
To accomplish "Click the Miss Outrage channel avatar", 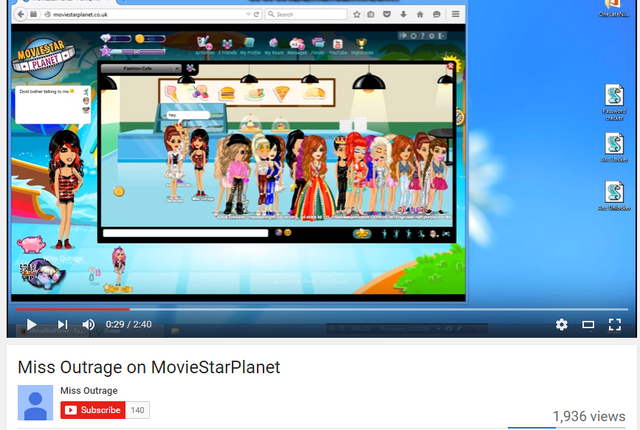I will pos(35,403).
